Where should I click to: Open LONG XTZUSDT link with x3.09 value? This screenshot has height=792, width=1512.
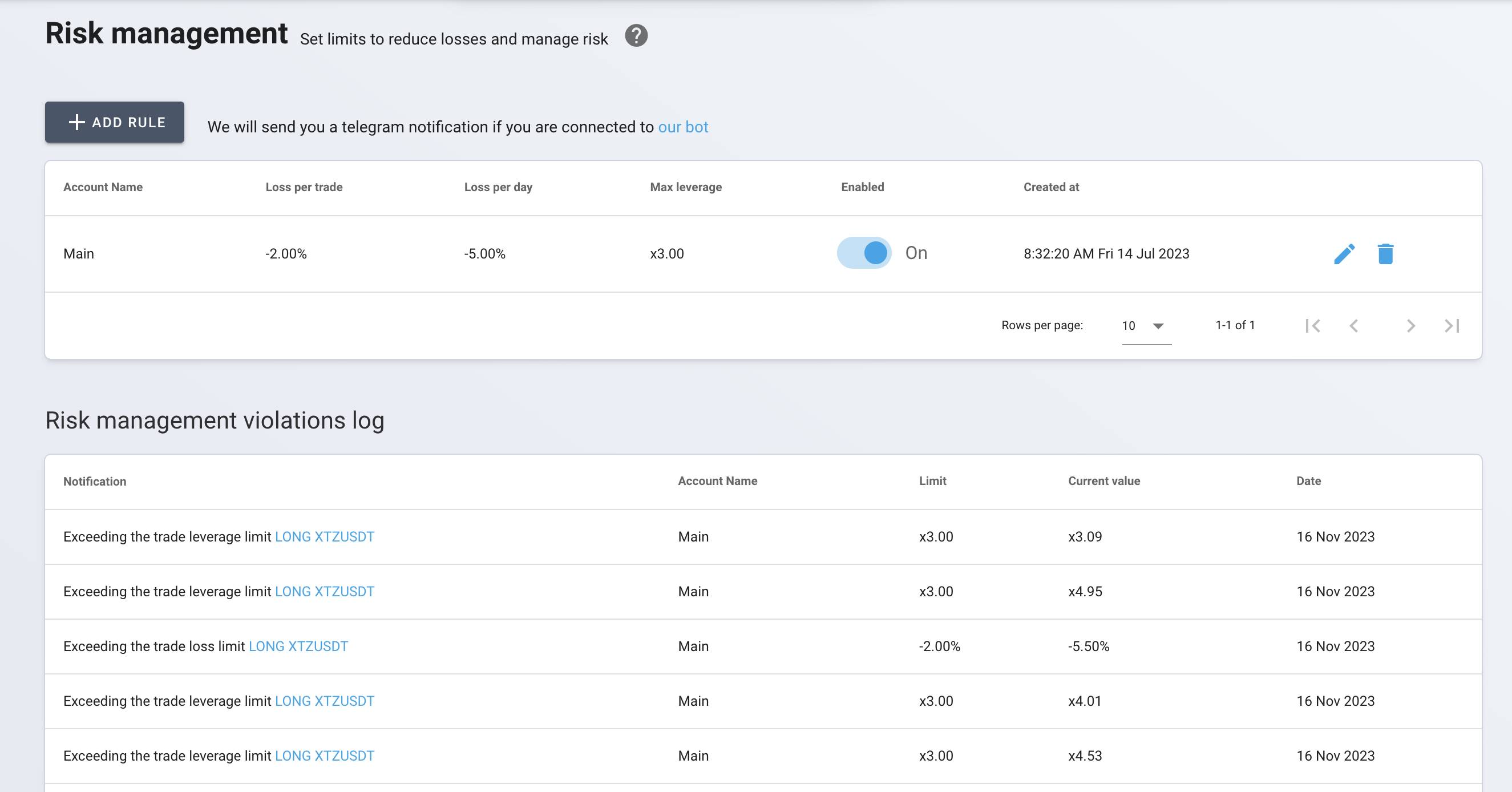tap(324, 536)
